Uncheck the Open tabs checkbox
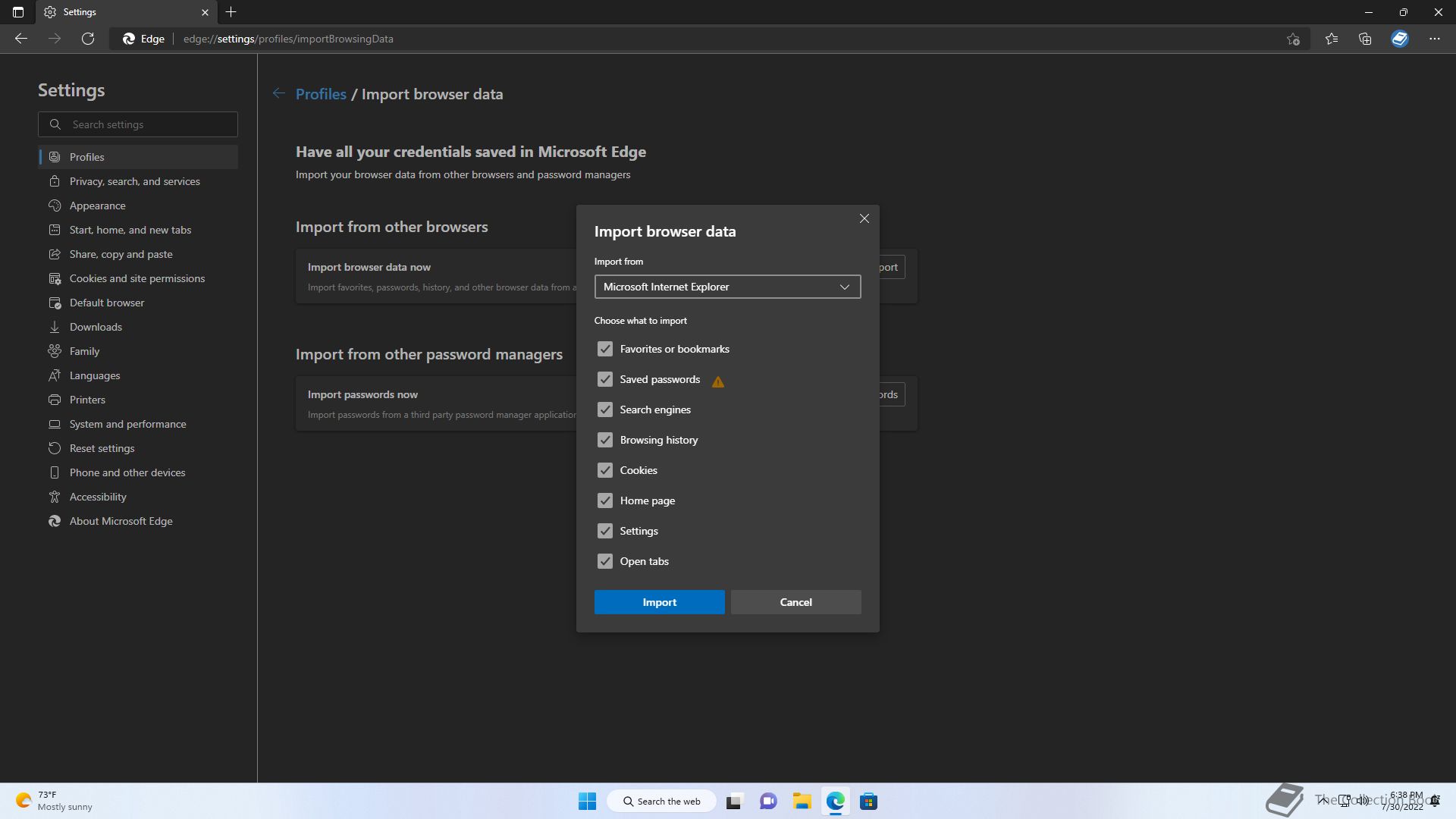The image size is (1456, 819). 604,561
